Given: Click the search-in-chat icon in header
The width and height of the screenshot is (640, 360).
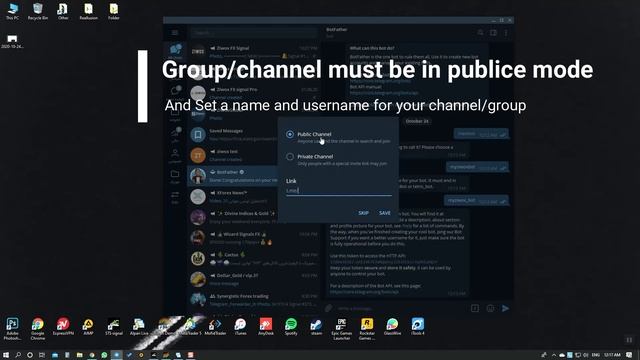Looking at the screenshot, I should (x=480, y=33).
